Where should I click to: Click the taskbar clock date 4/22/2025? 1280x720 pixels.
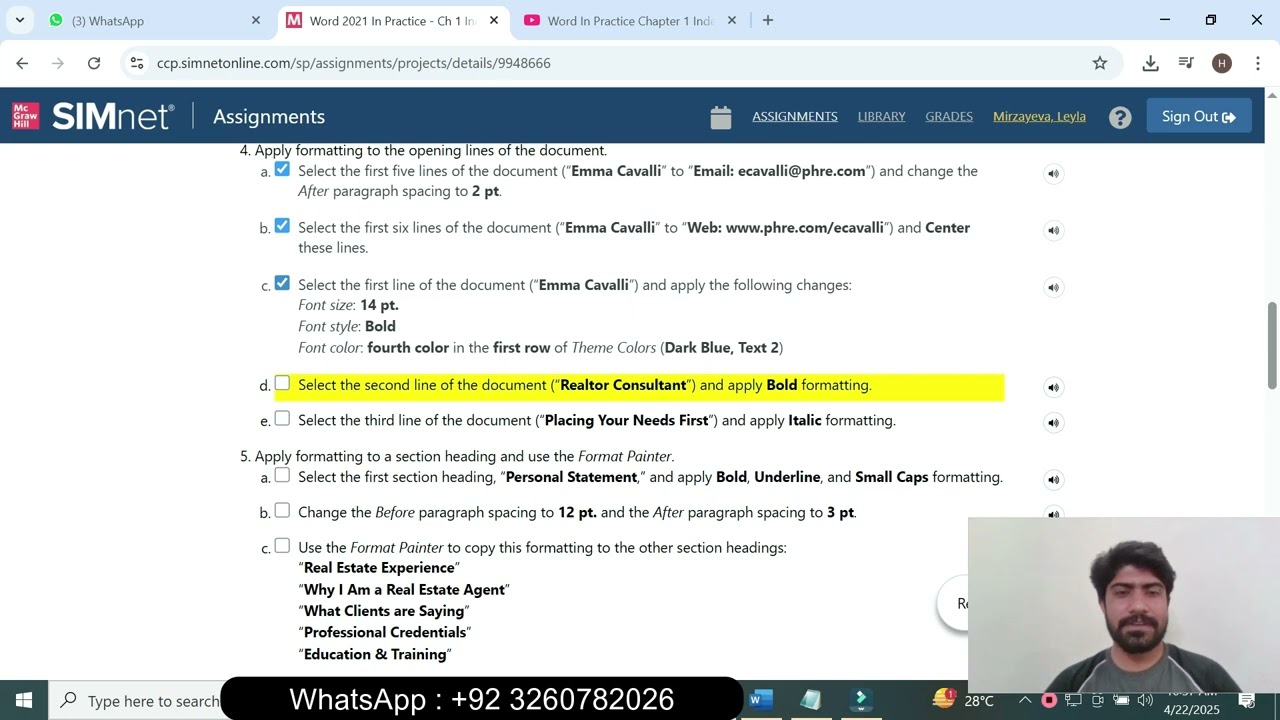click(x=1191, y=709)
